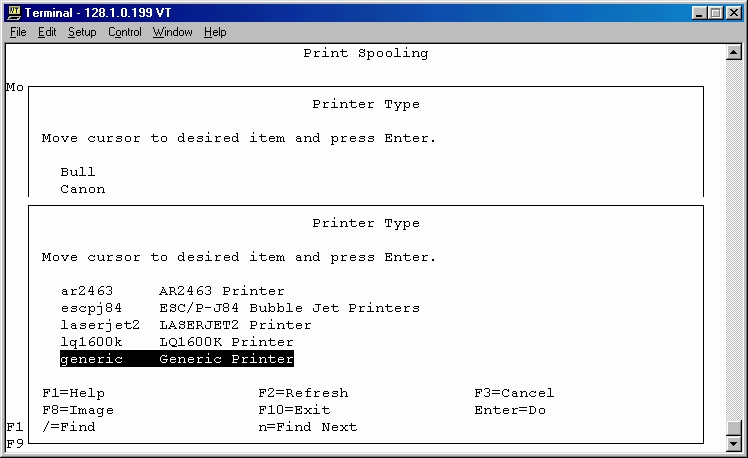Click the VT terminal icon in title bar
The width and height of the screenshot is (748, 458).
point(14,13)
